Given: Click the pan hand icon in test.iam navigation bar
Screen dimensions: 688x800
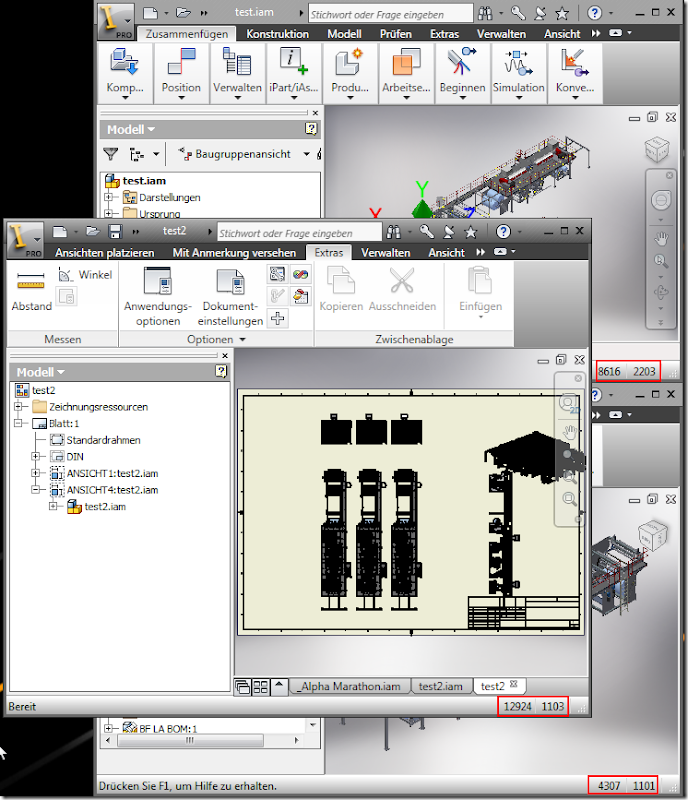Looking at the screenshot, I should 661,238.
